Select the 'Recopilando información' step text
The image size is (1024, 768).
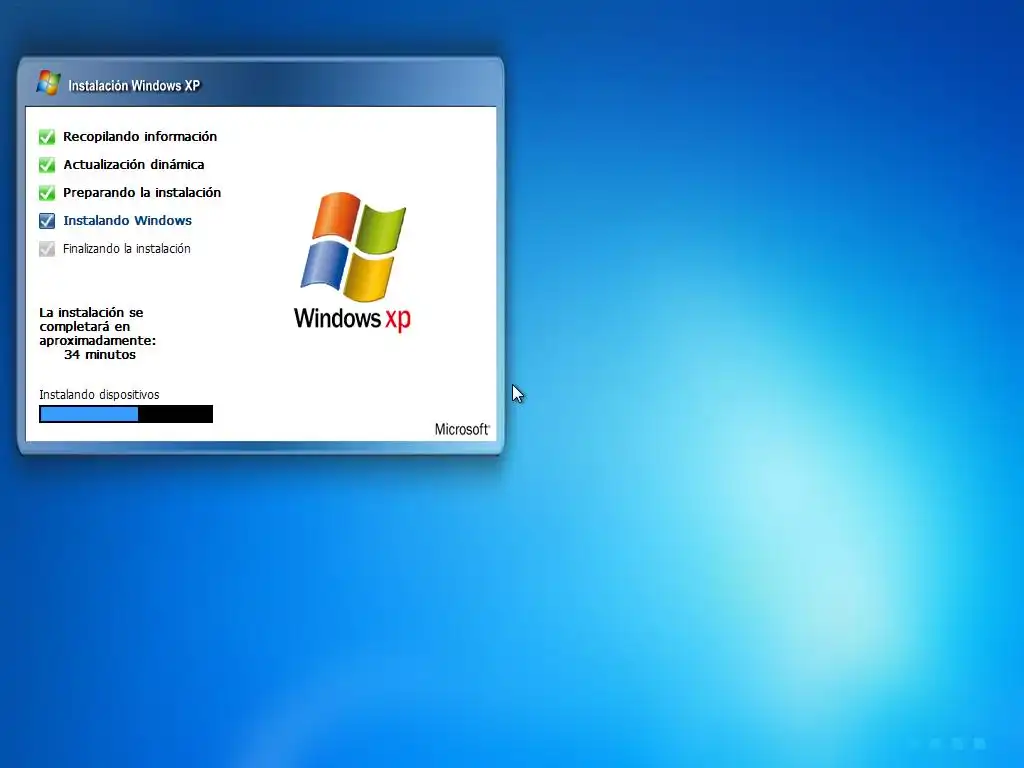tap(140, 136)
